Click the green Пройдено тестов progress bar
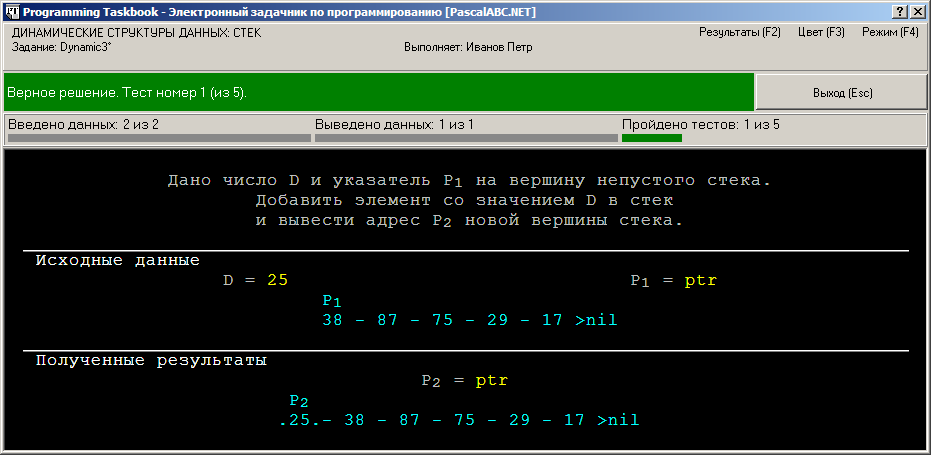The width and height of the screenshot is (931, 455). (x=652, y=138)
